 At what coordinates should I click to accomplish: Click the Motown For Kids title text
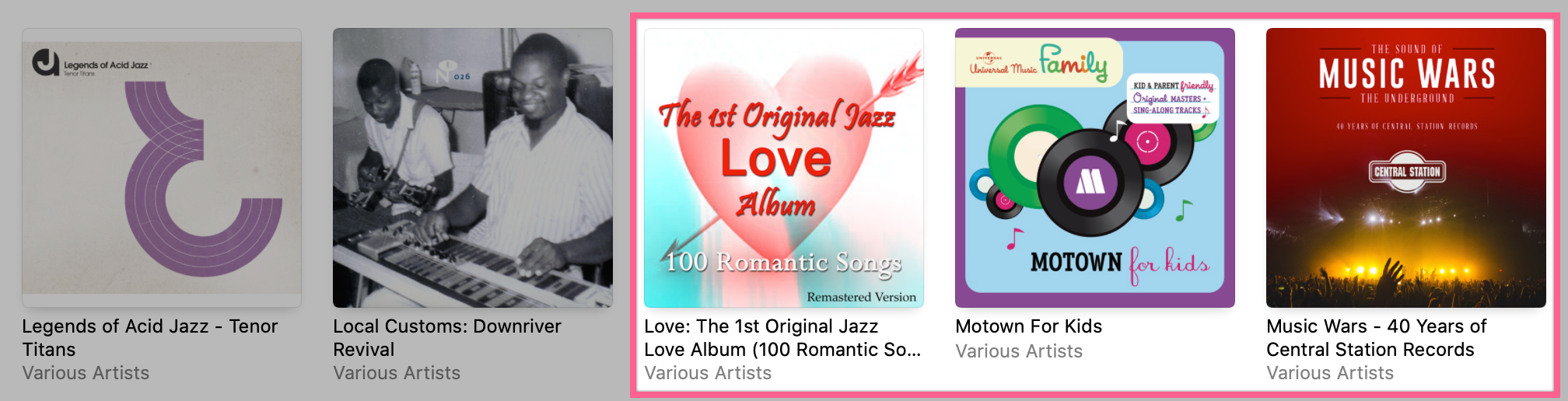(x=1028, y=326)
